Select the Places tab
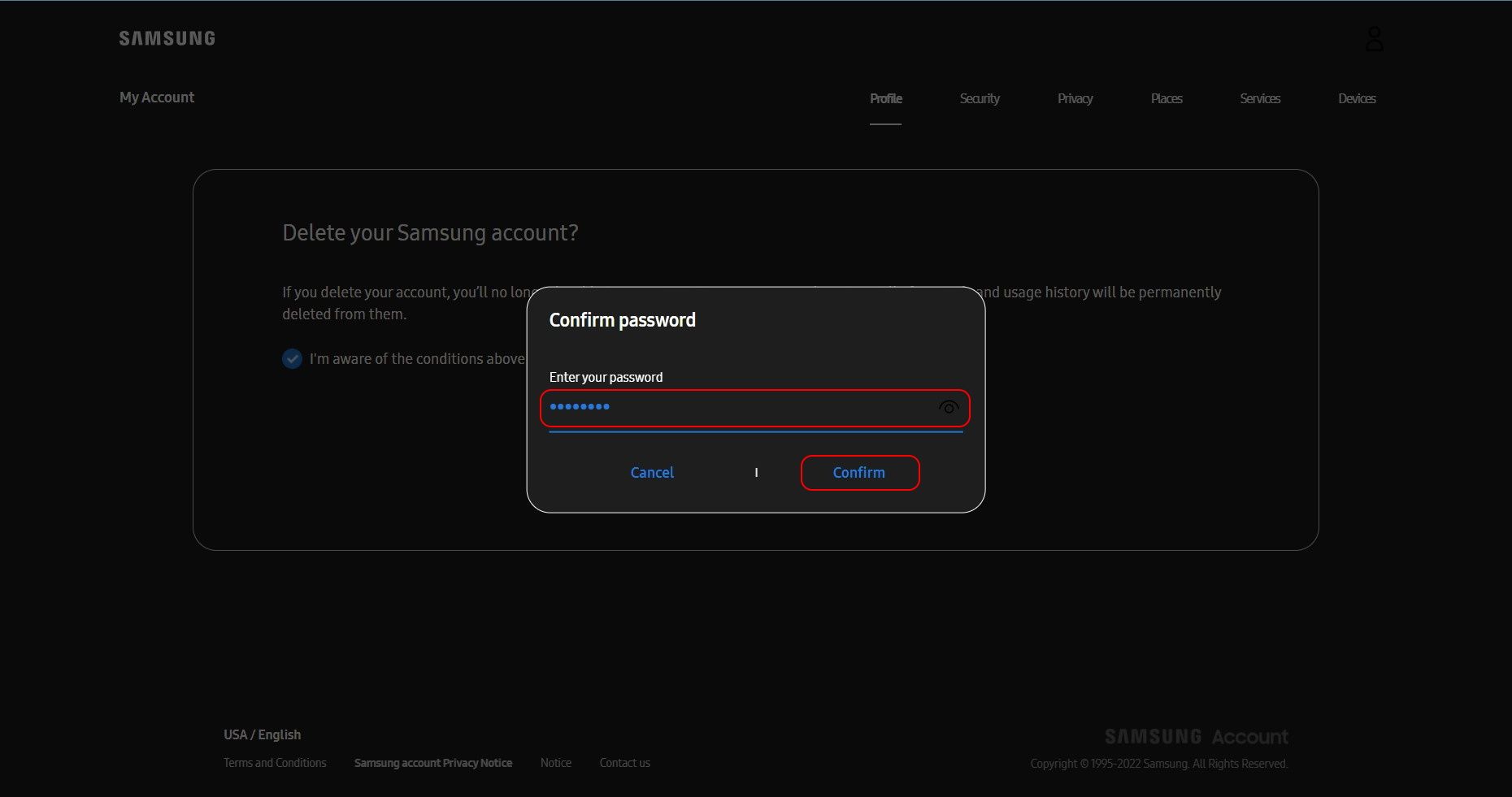This screenshot has width=1512, height=797. (1166, 98)
